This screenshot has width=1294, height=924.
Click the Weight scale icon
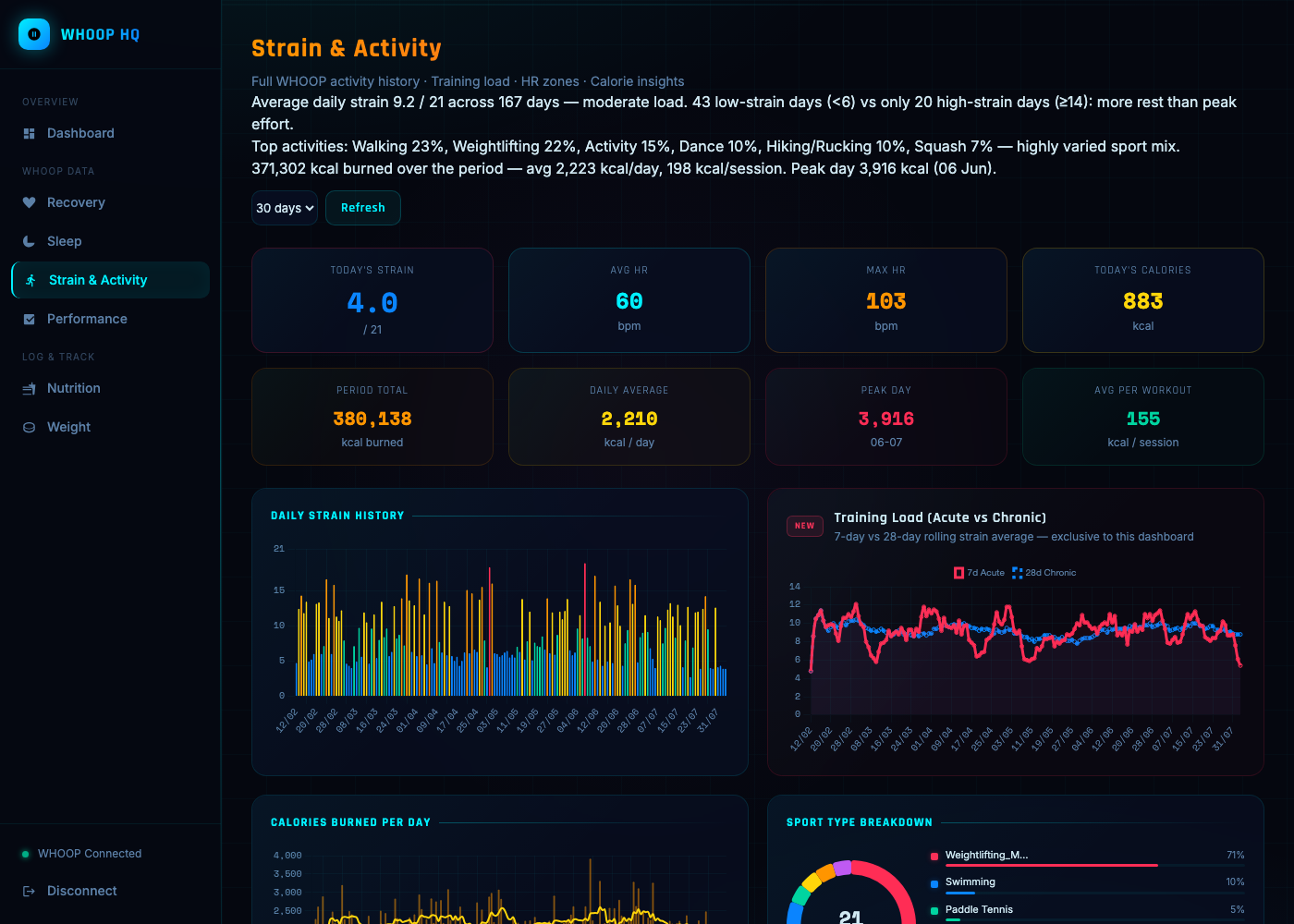29,428
